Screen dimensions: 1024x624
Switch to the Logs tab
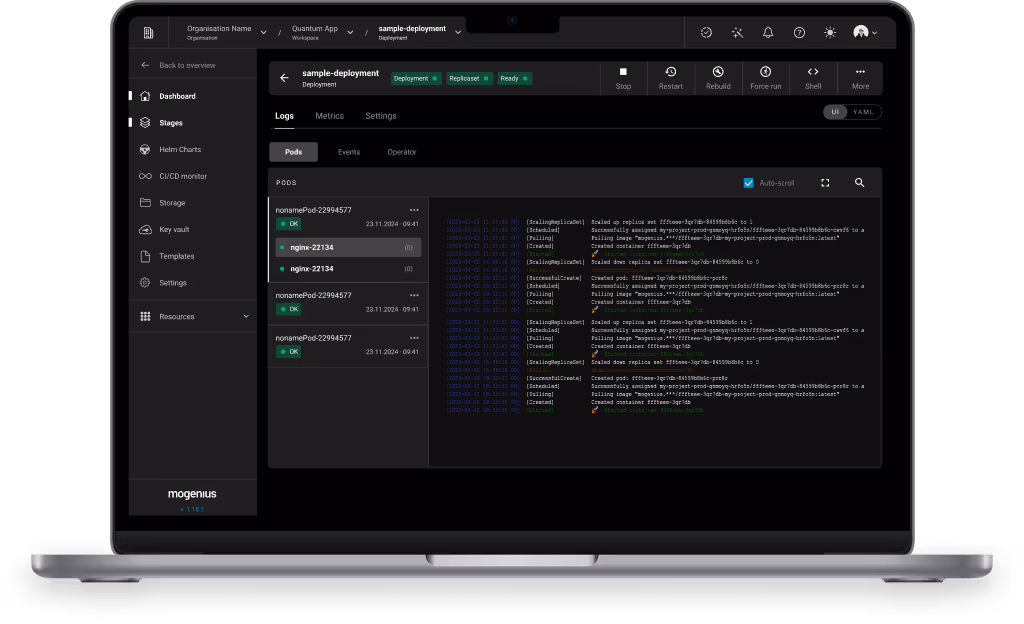pos(284,116)
